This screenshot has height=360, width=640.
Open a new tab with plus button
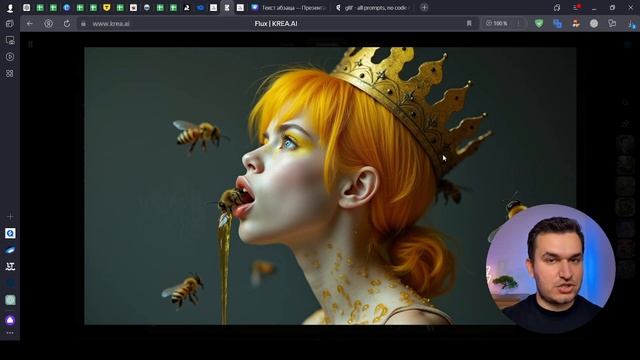(424, 7)
